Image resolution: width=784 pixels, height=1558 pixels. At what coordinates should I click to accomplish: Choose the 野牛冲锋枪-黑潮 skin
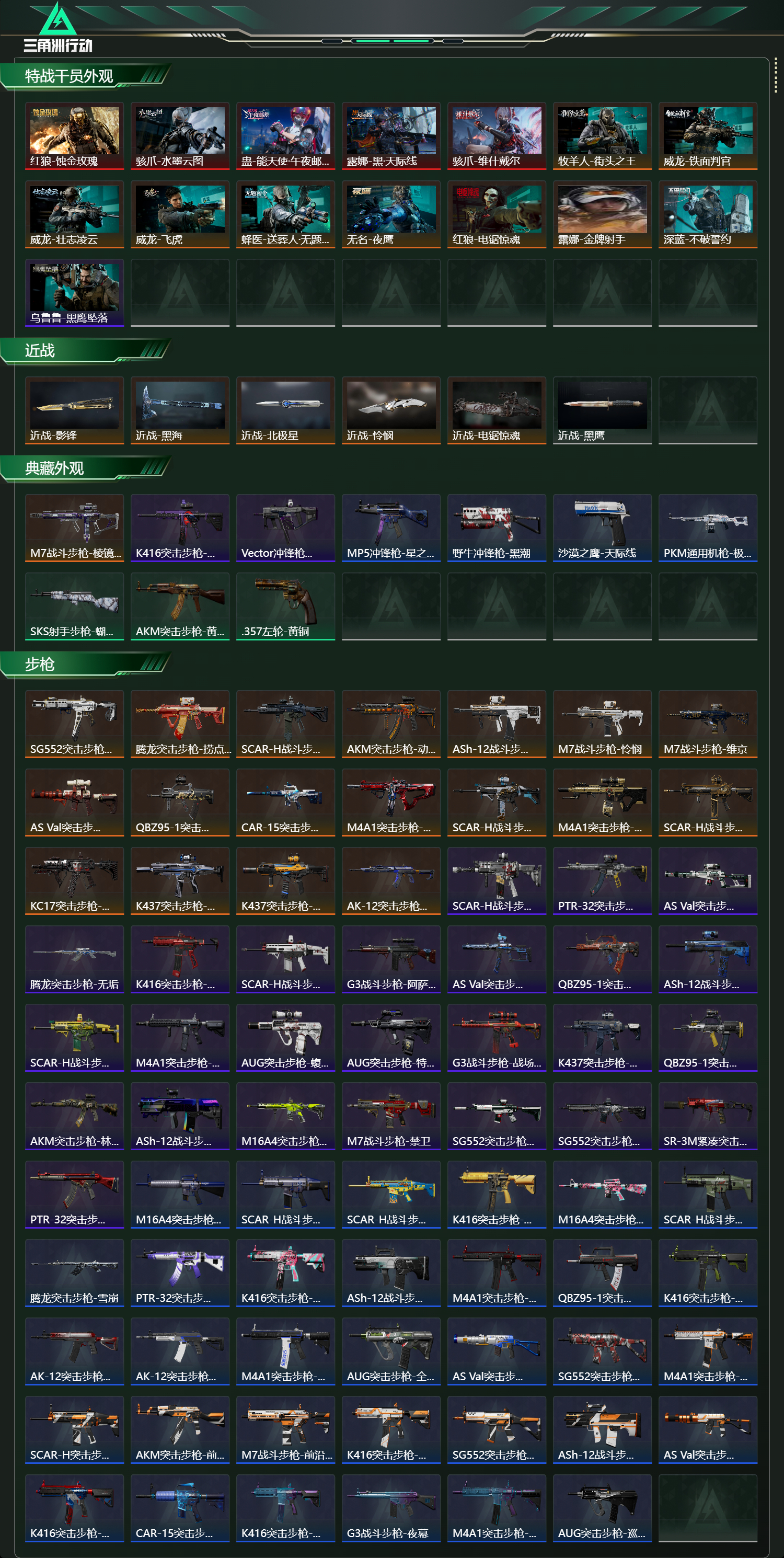click(x=497, y=528)
